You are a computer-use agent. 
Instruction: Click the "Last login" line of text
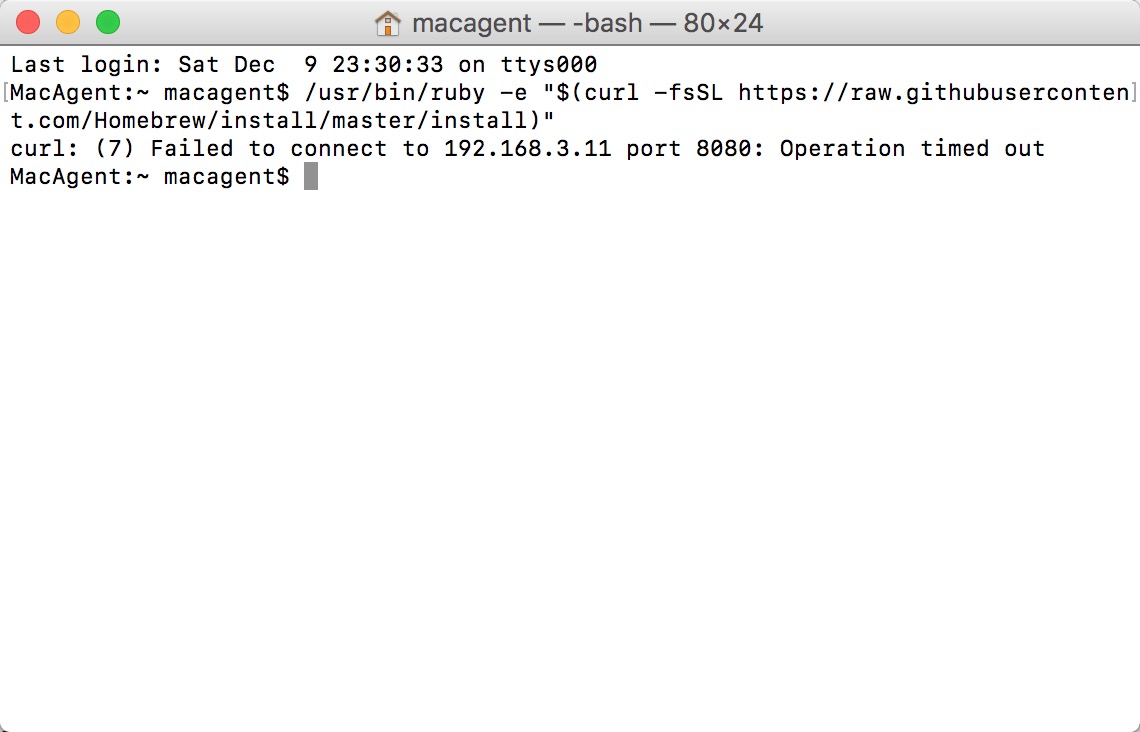(304, 65)
